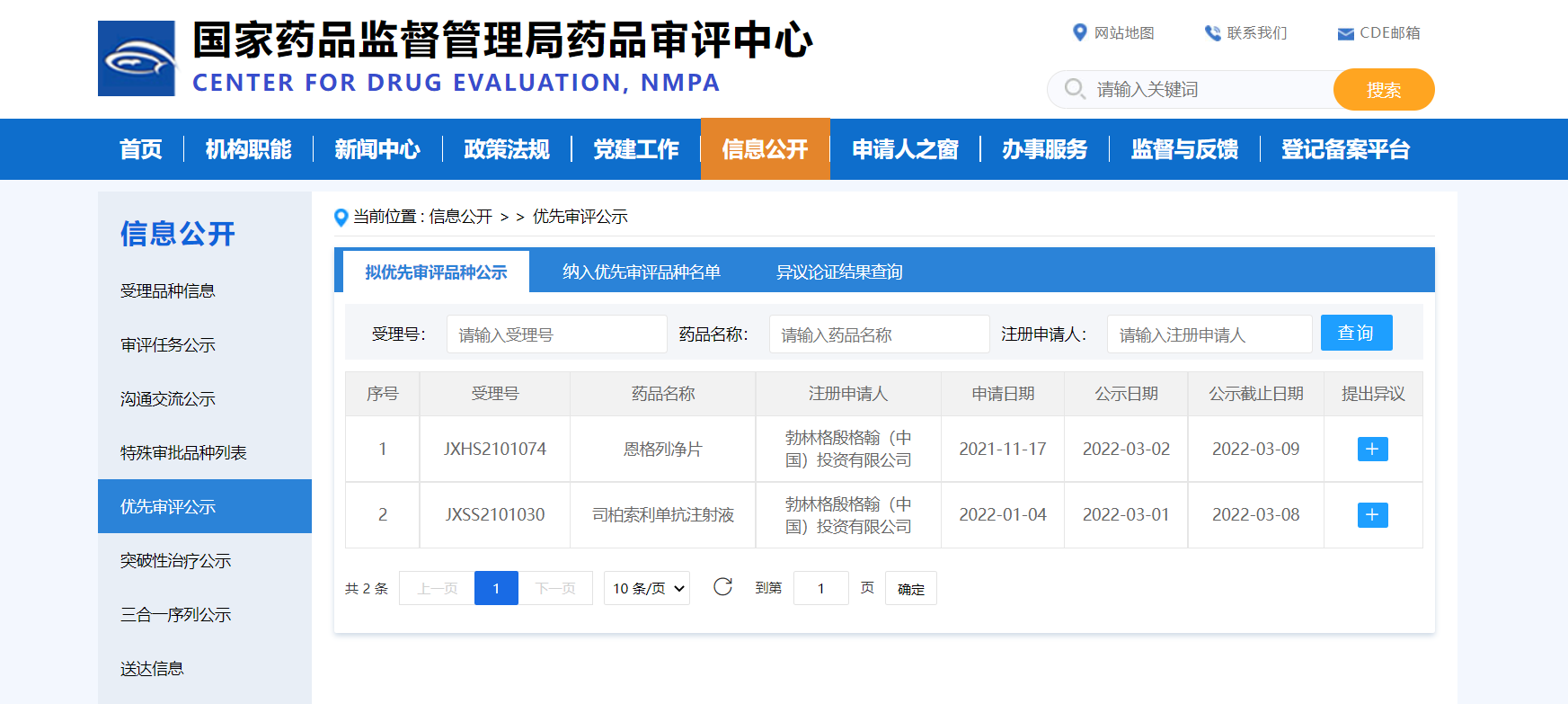Viewport: 1568px width, 704px height.
Task: Open the 政策法规 menu
Action: (x=507, y=149)
